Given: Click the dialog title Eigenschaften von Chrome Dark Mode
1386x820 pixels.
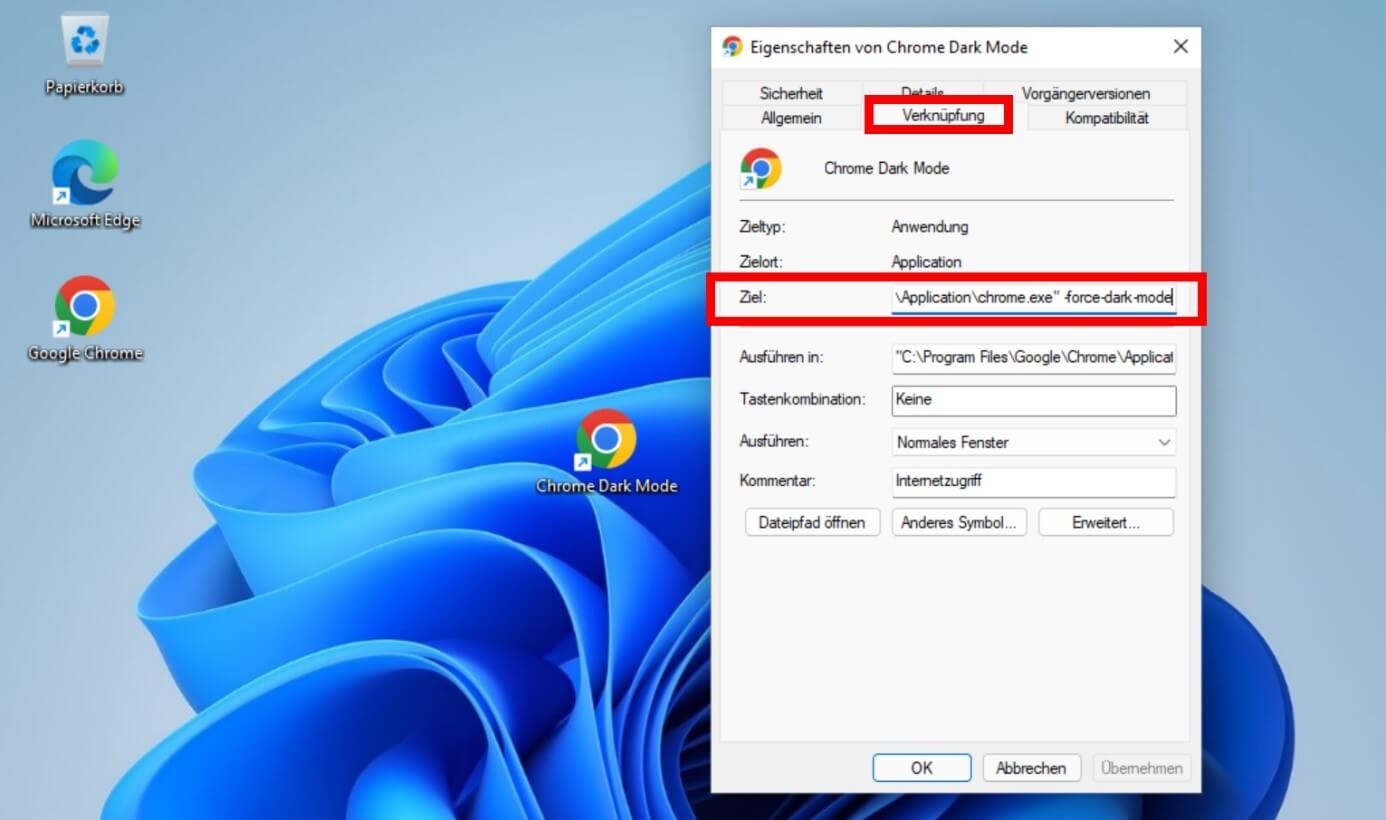Looking at the screenshot, I should (889, 47).
